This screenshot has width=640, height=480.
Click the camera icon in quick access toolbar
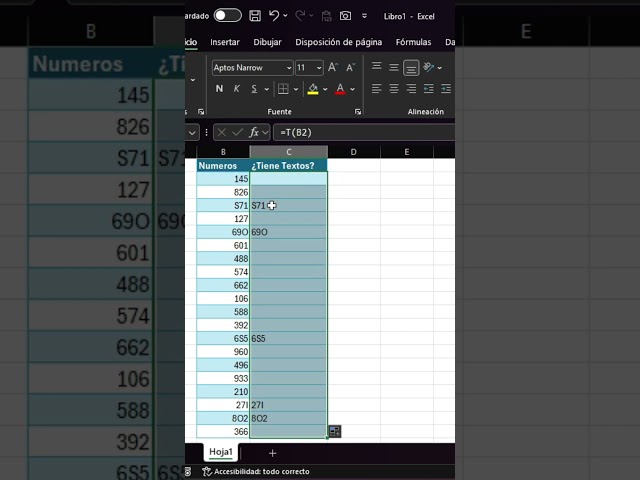[x=345, y=16]
